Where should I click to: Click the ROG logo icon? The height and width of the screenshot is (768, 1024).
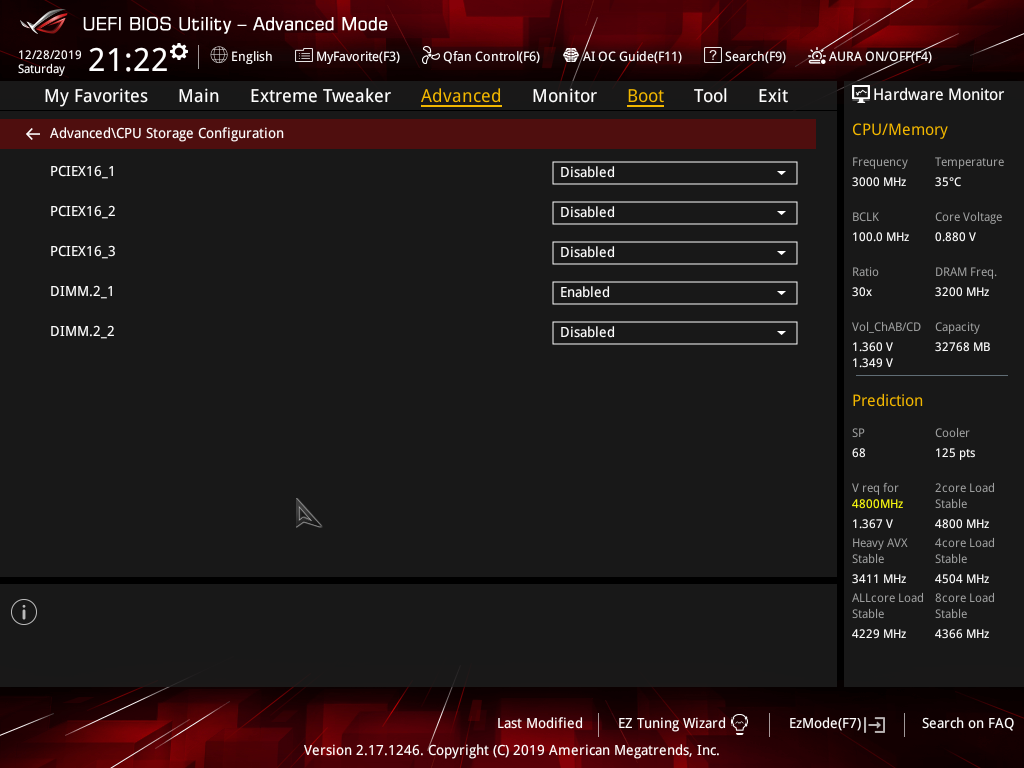(44, 22)
